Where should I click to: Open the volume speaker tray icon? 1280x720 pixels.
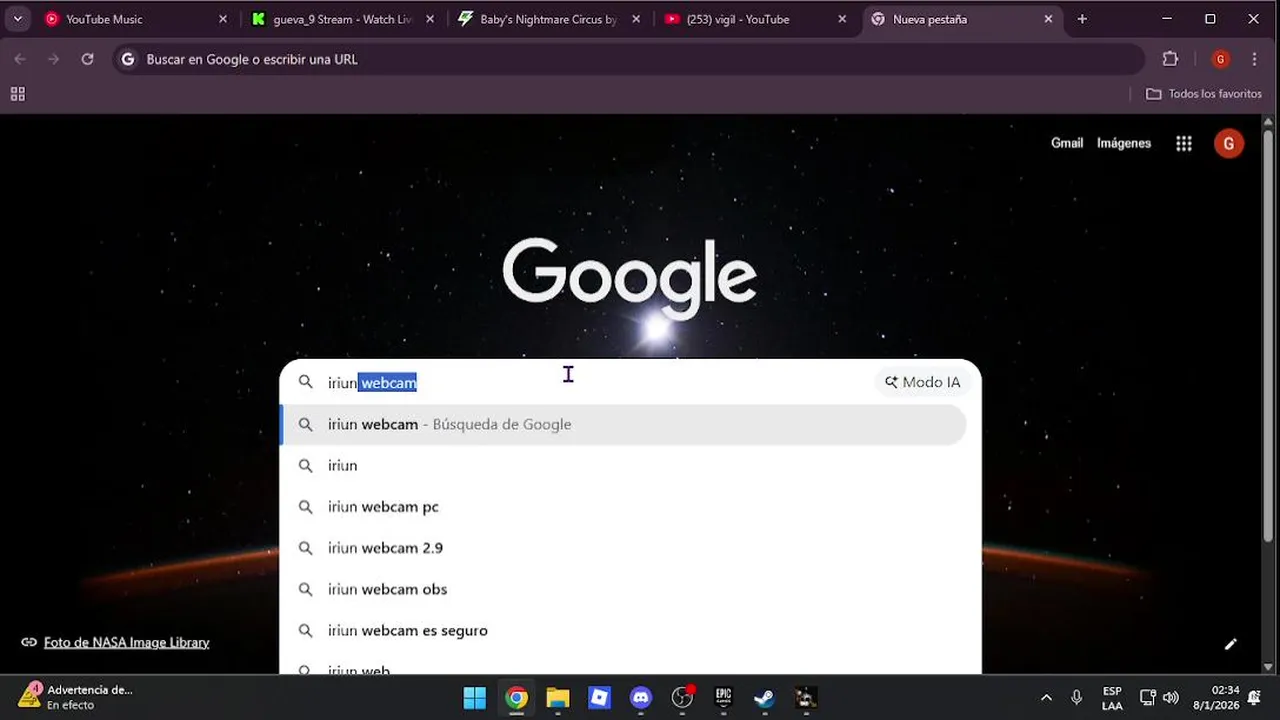pos(1170,697)
